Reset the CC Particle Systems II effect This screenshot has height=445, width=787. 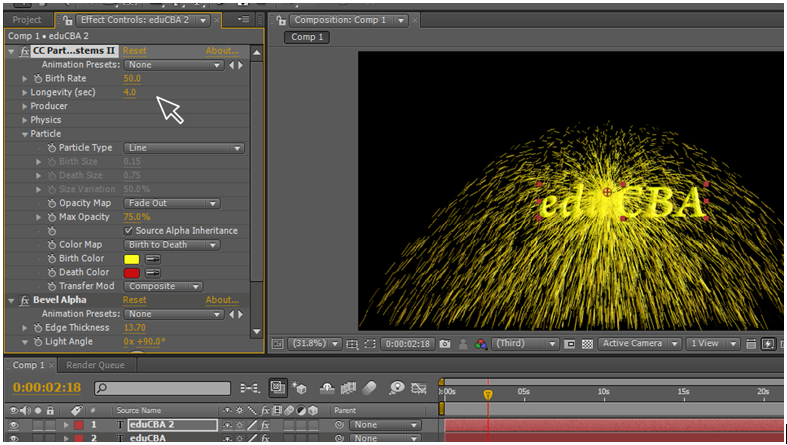[x=135, y=51]
